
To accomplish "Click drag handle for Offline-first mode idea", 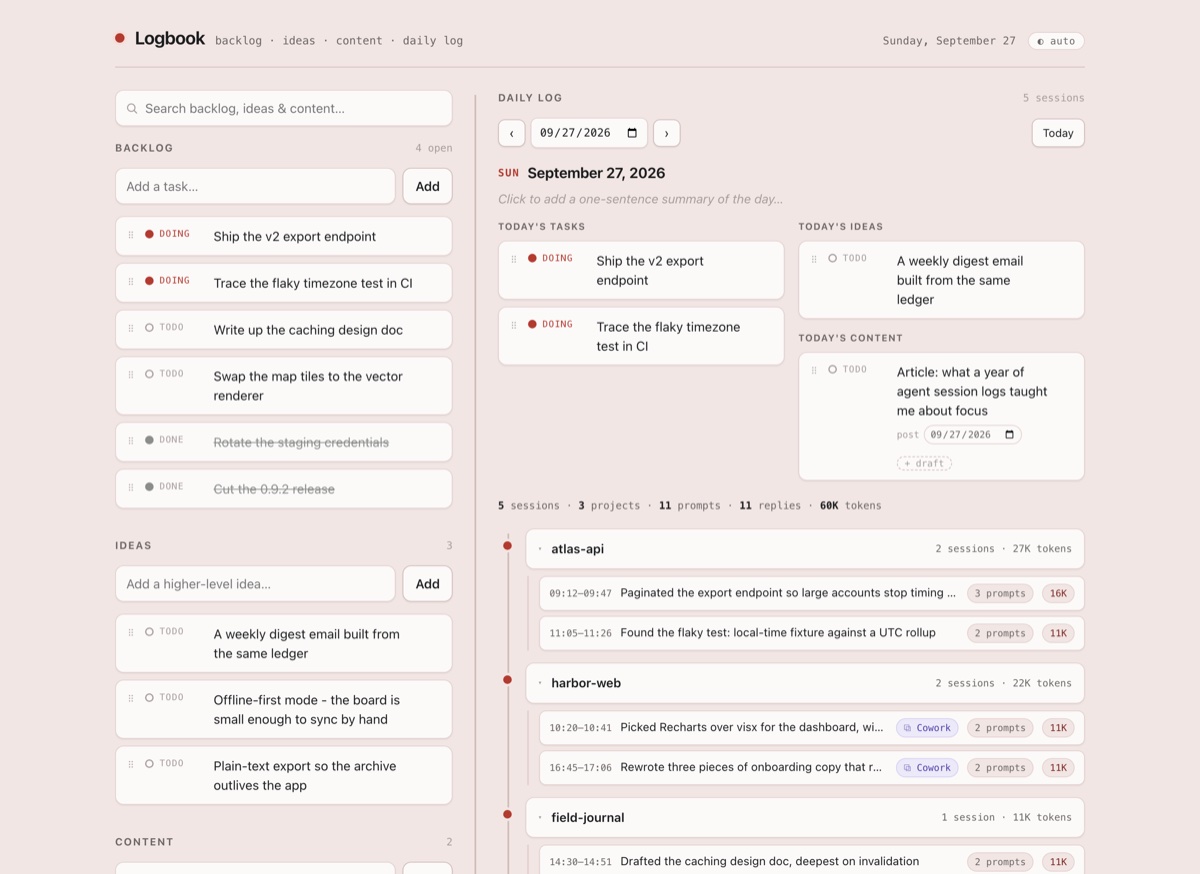I will (x=131, y=698).
